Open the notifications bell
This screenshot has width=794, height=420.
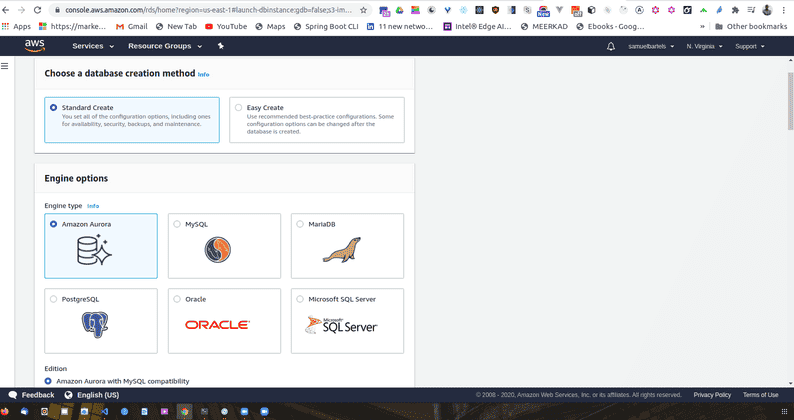coord(611,46)
